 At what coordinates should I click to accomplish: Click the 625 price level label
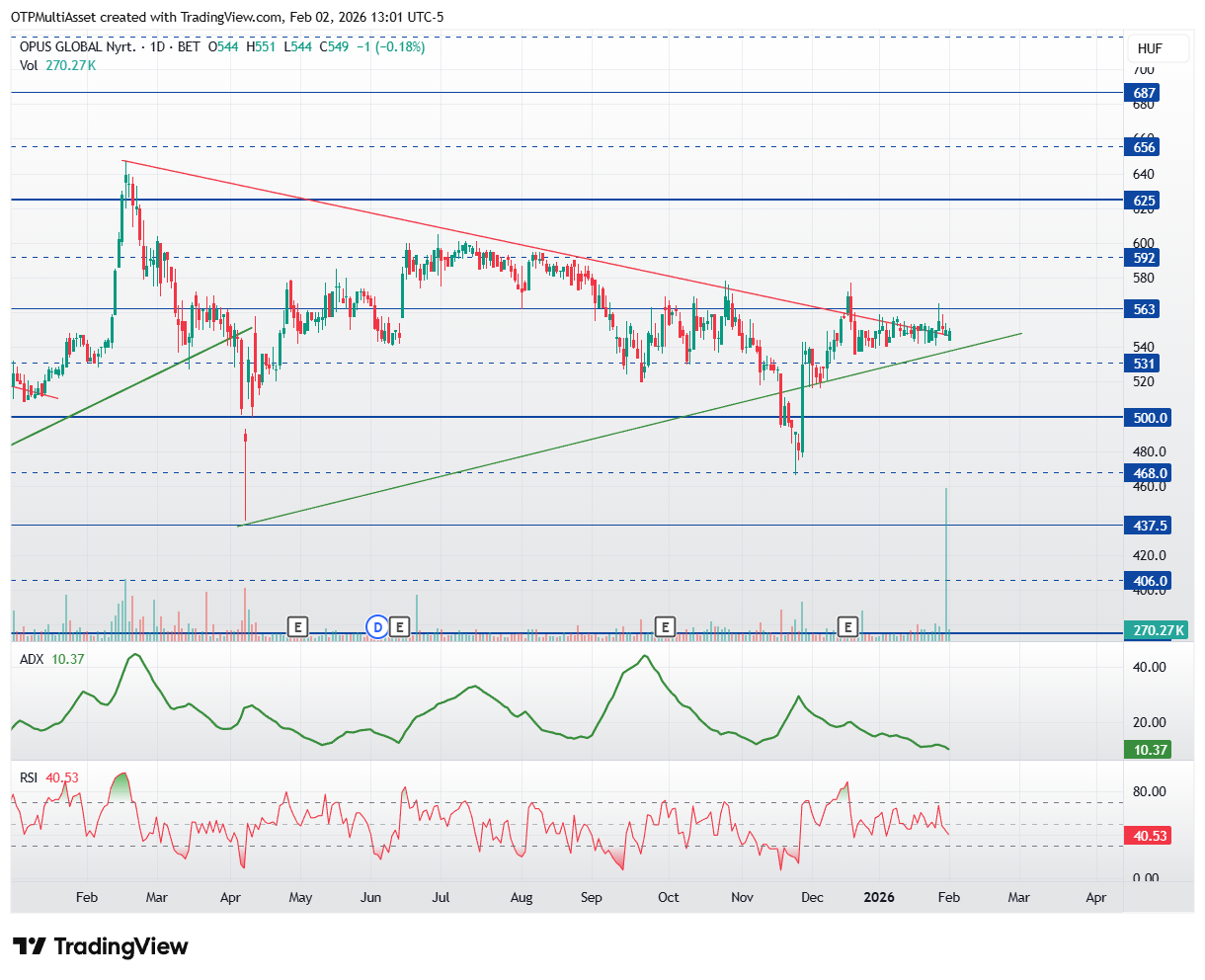[1144, 201]
